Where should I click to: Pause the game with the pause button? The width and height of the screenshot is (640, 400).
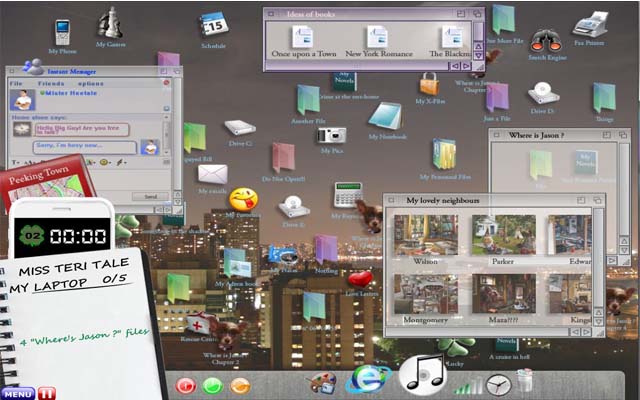(47, 393)
